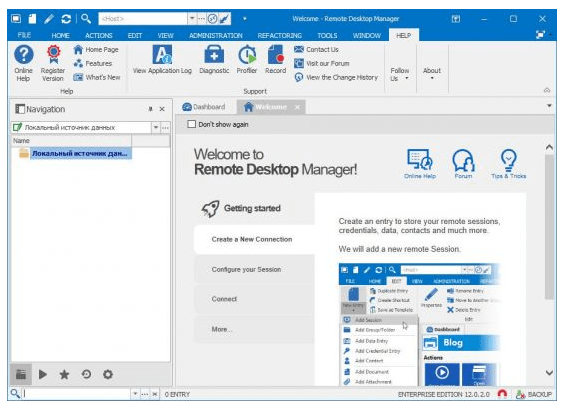Show favorites with the star icon
Image resolution: width=563 pixels, height=408 pixels.
64,375
